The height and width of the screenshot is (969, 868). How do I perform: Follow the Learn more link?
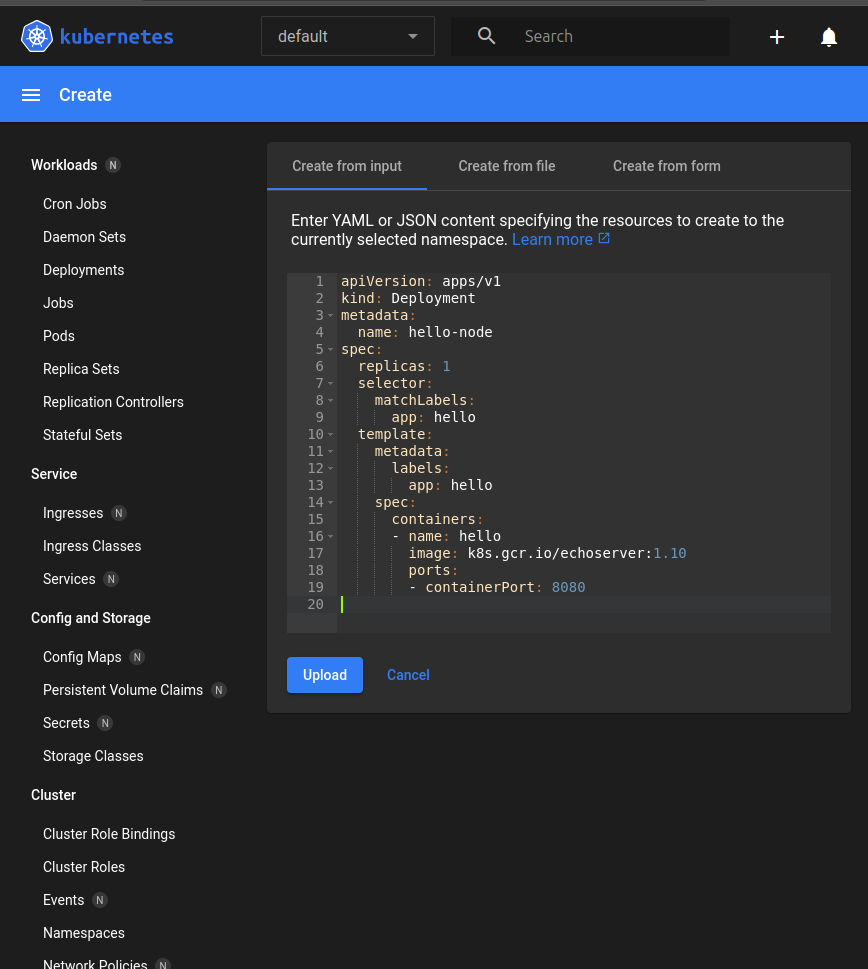tap(552, 239)
